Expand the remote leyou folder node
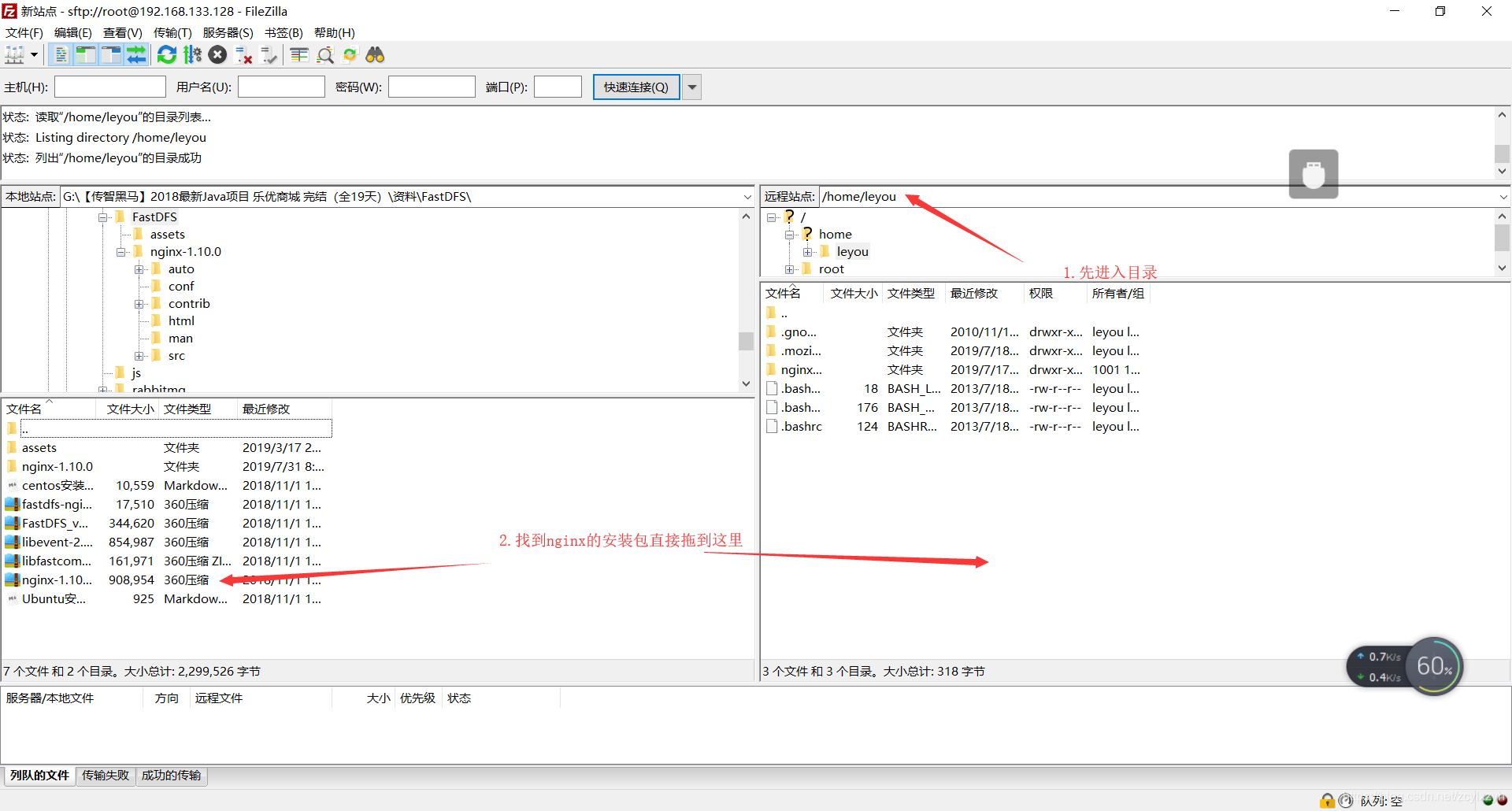Viewport: 1512px width, 811px height. pos(807,252)
